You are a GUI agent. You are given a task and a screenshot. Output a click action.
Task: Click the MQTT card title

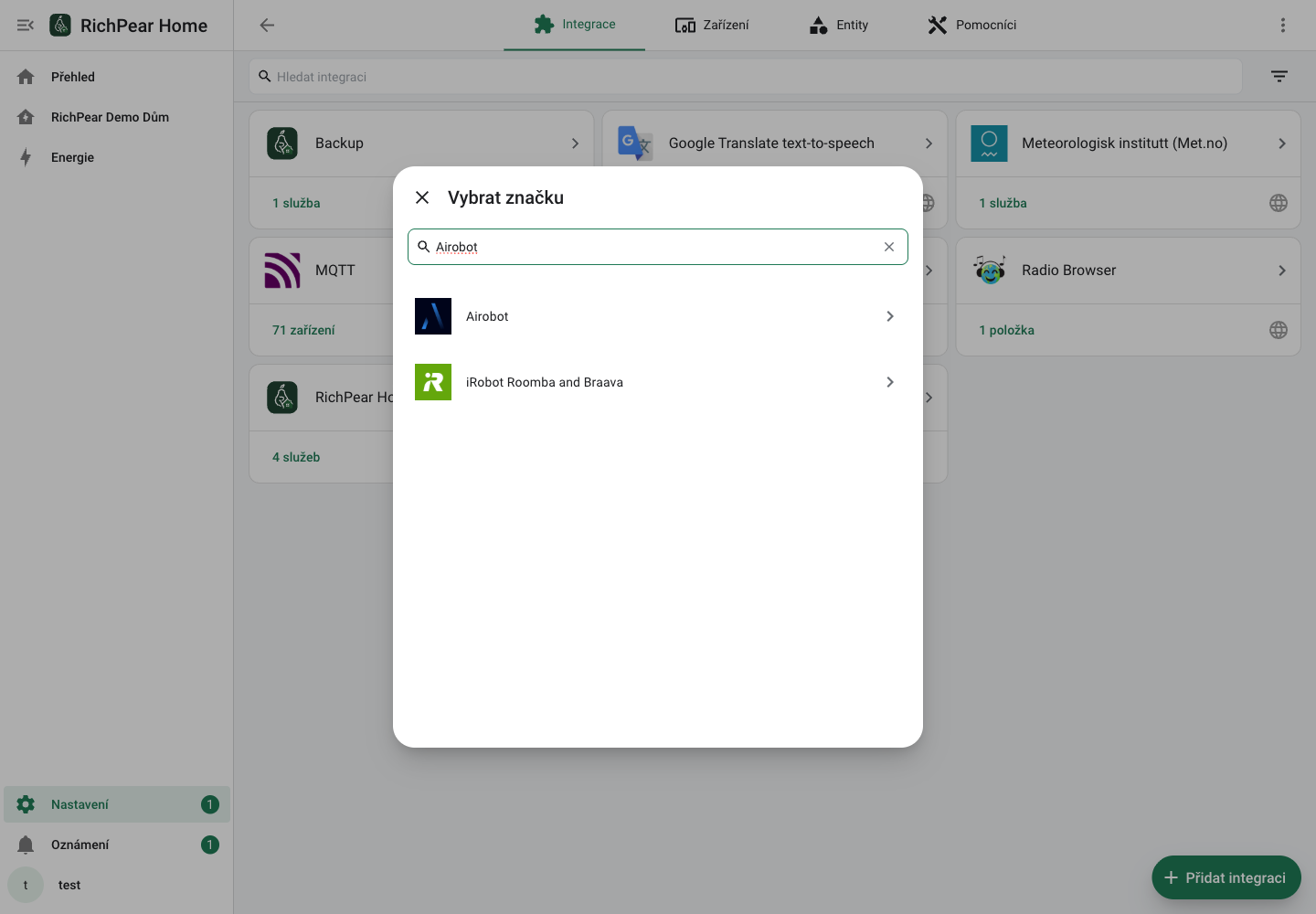(335, 271)
